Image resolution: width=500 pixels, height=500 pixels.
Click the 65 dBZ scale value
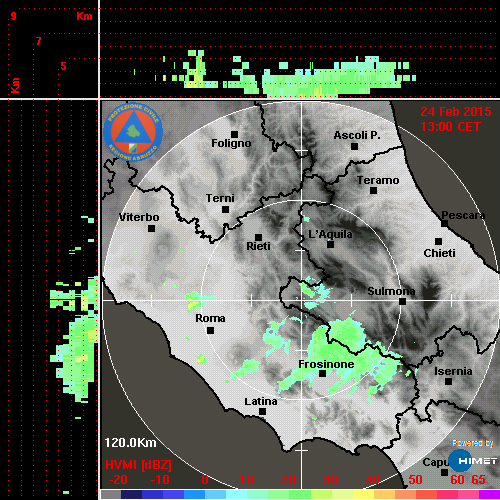pyautogui.click(x=478, y=480)
